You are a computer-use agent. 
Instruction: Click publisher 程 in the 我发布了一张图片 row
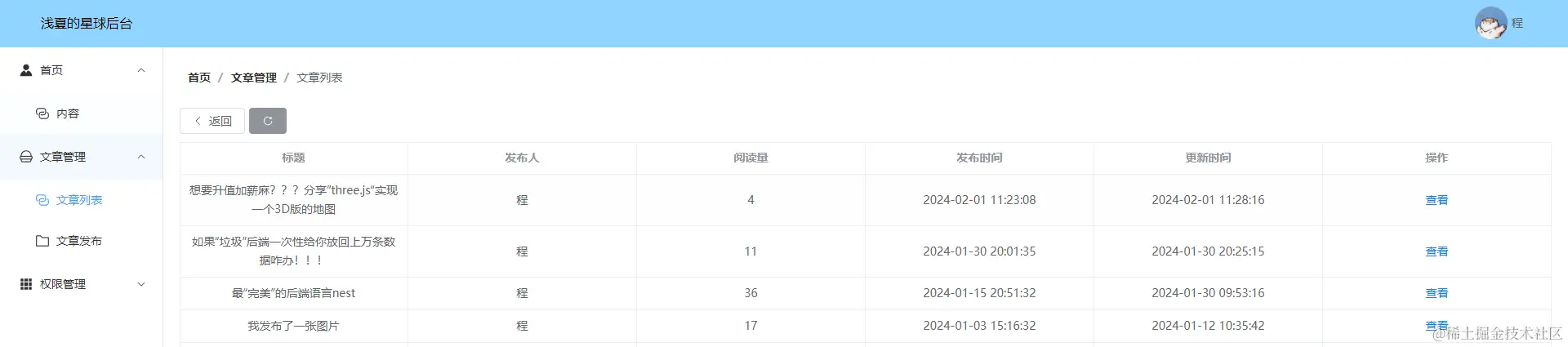pos(522,326)
